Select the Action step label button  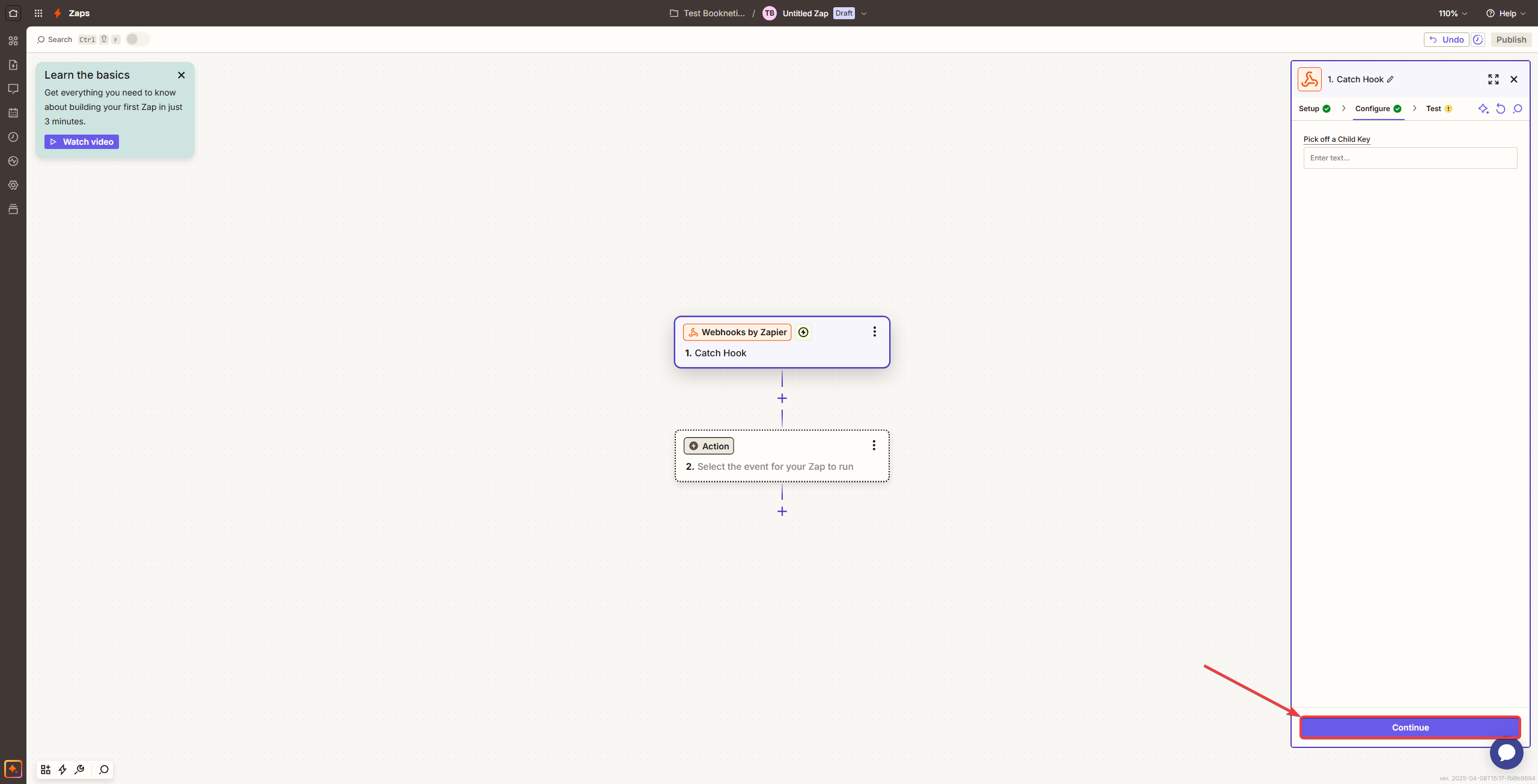(x=709, y=446)
